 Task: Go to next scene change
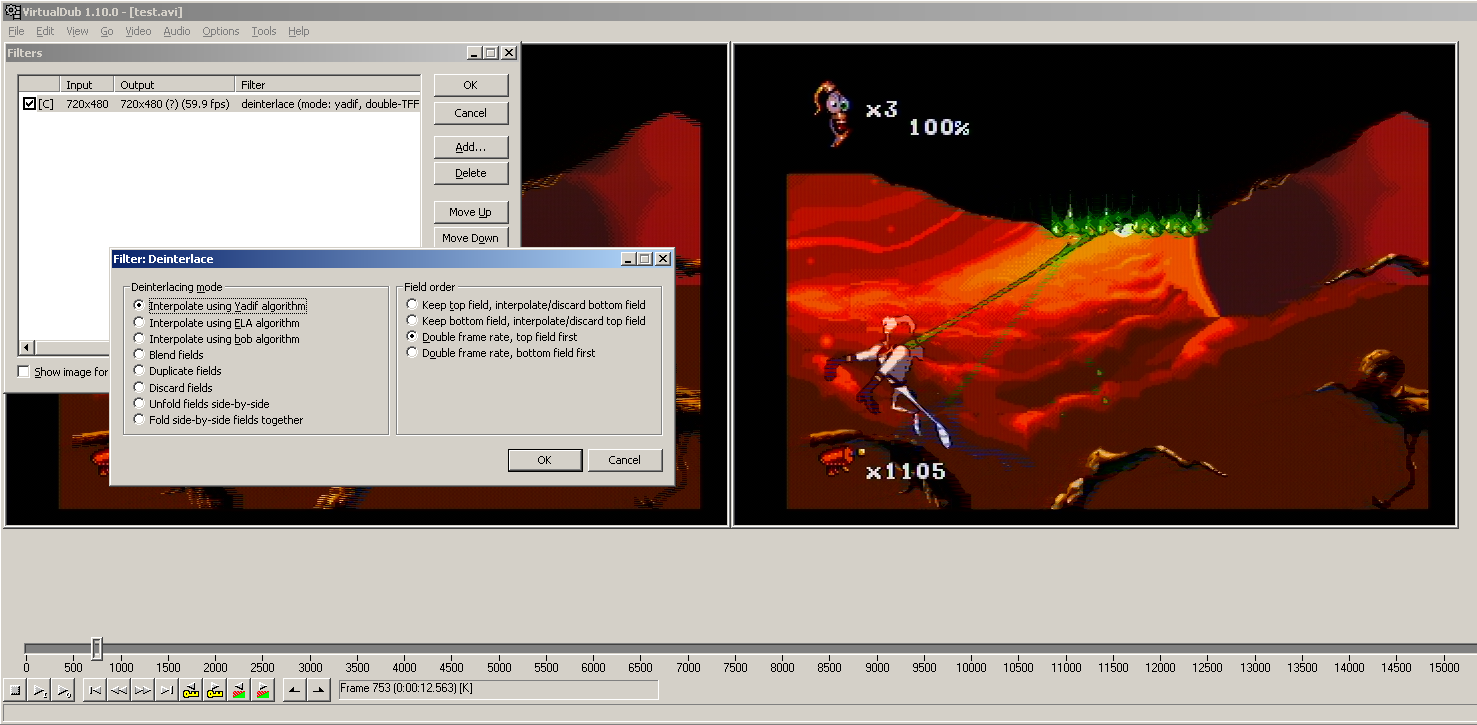(x=263, y=690)
